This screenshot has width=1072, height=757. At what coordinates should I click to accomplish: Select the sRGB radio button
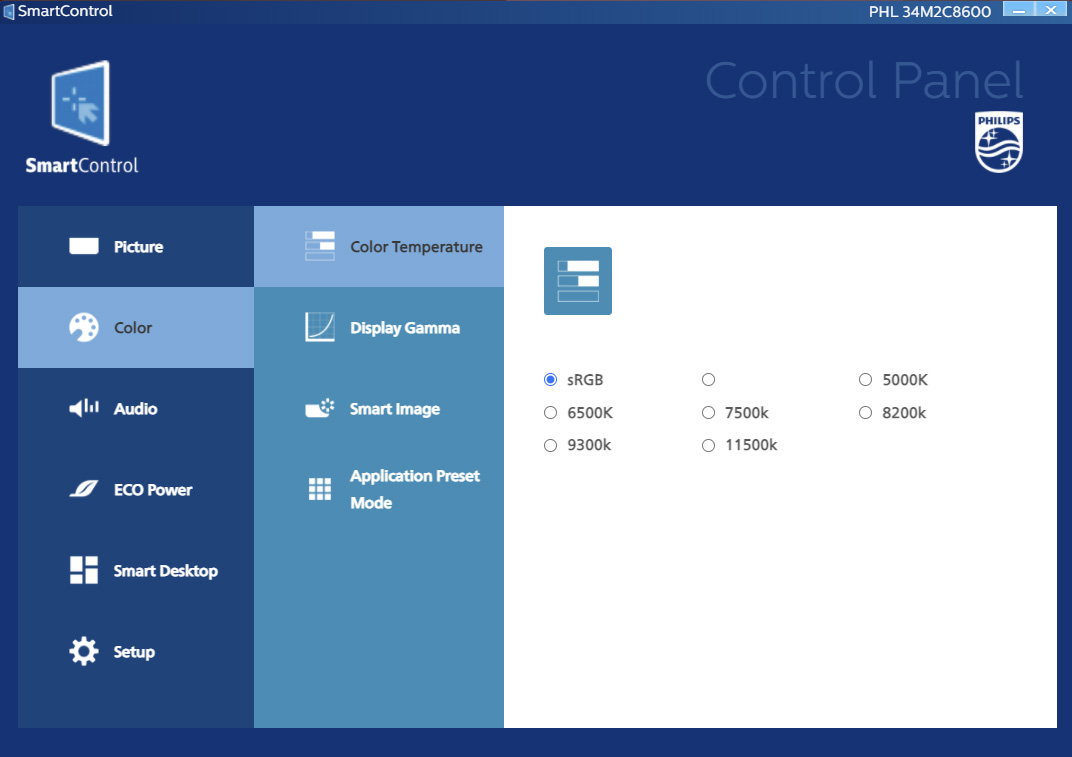tap(550, 380)
